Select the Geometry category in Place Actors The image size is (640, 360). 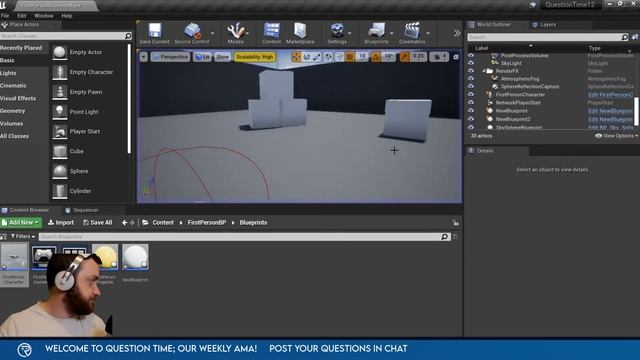[x=13, y=111]
